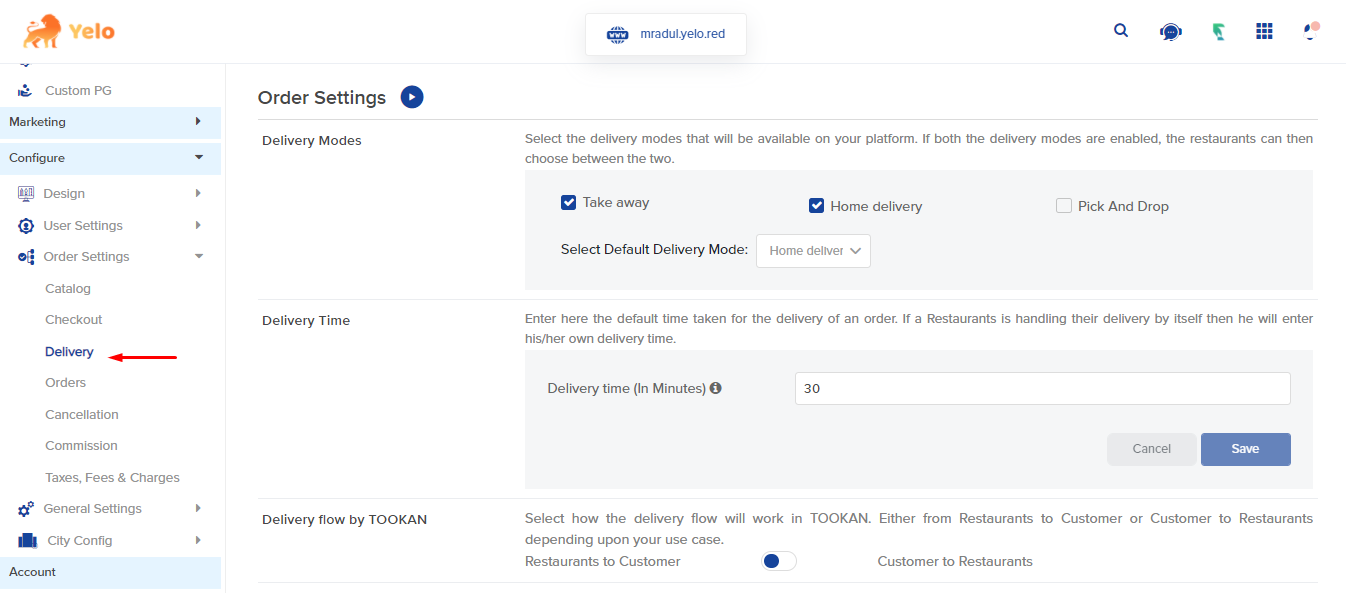1346x593 pixels.
Task: Open the apps grid icon in the top bar
Action: coord(1264,31)
